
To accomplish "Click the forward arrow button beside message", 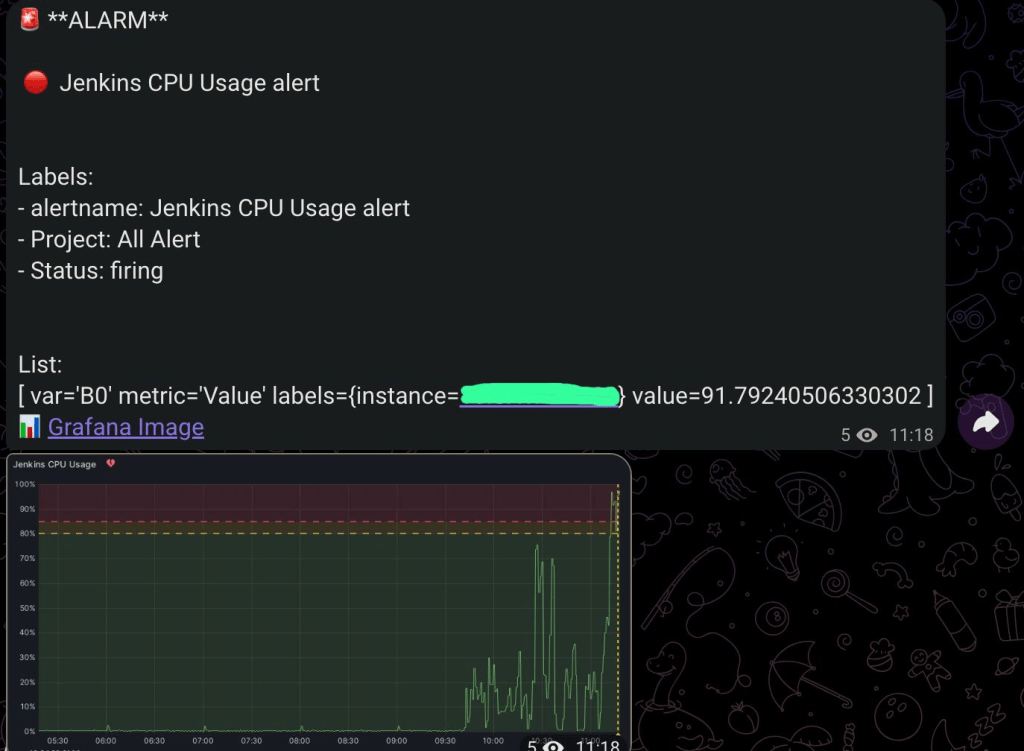I will tap(985, 423).
